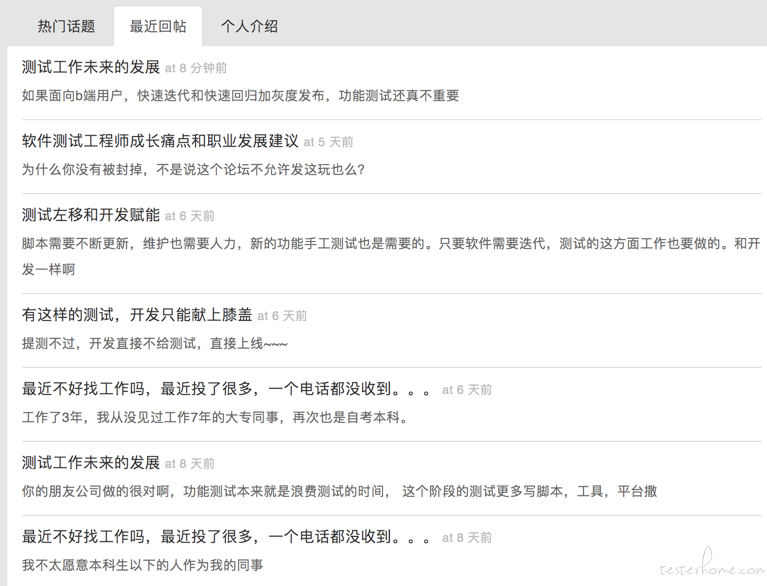The width and height of the screenshot is (767, 586).
Task: Click reply text 为什么你没有被封掉
Action: pos(193,170)
